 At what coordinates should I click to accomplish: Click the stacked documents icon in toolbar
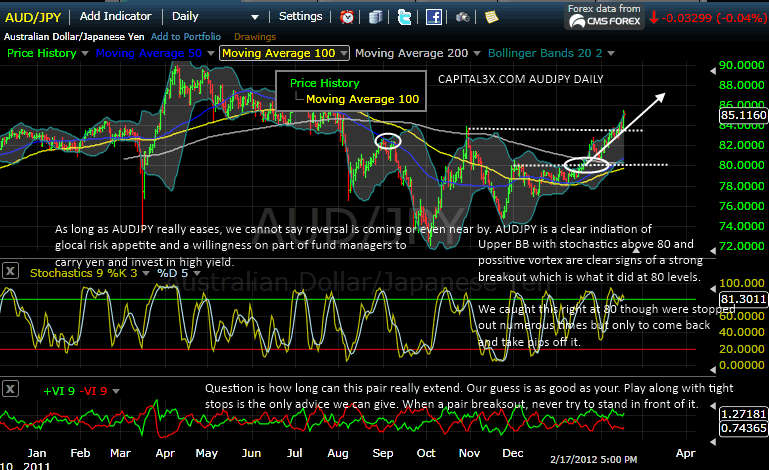(376, 17)
